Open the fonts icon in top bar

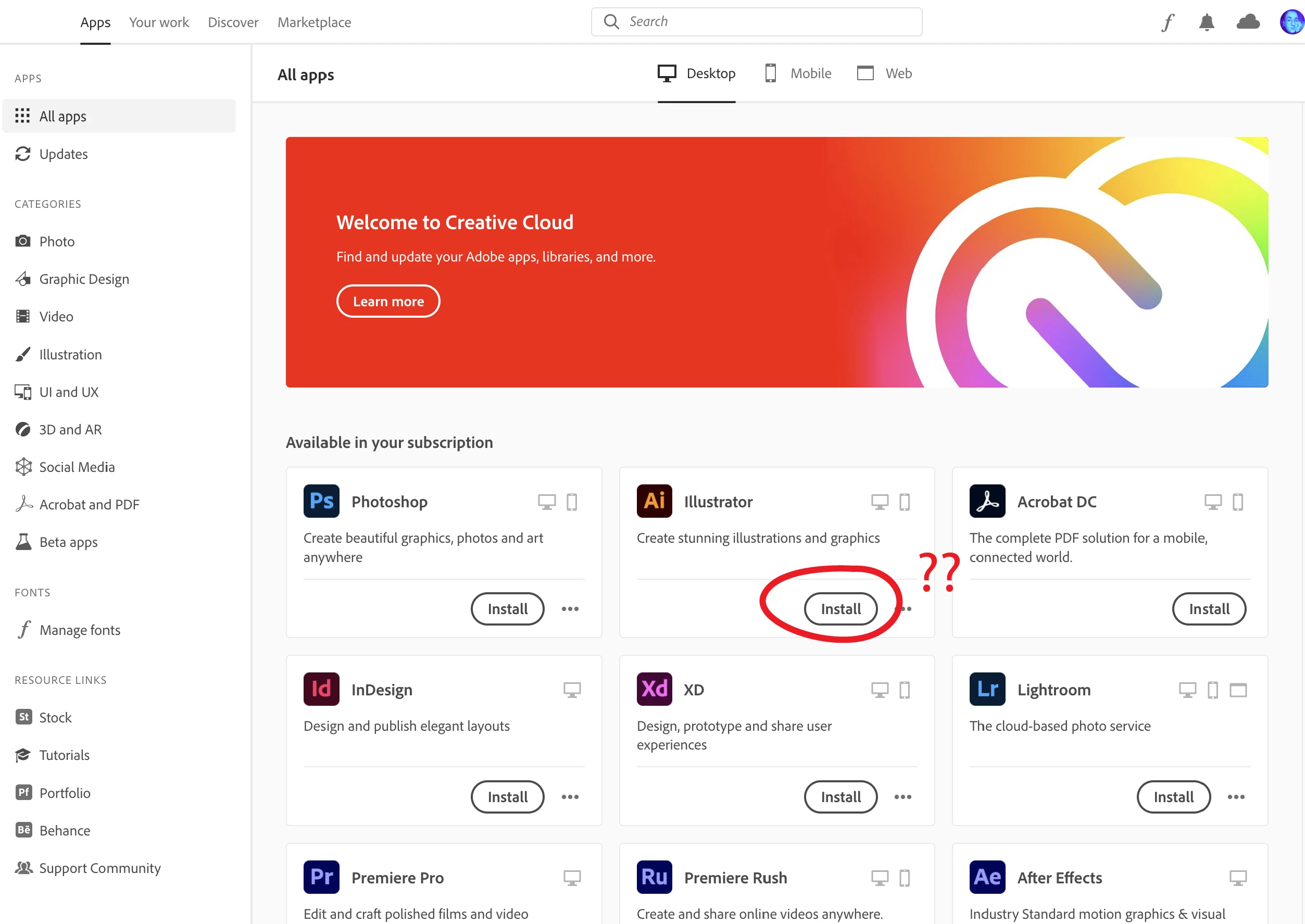tap(1168, 22)
